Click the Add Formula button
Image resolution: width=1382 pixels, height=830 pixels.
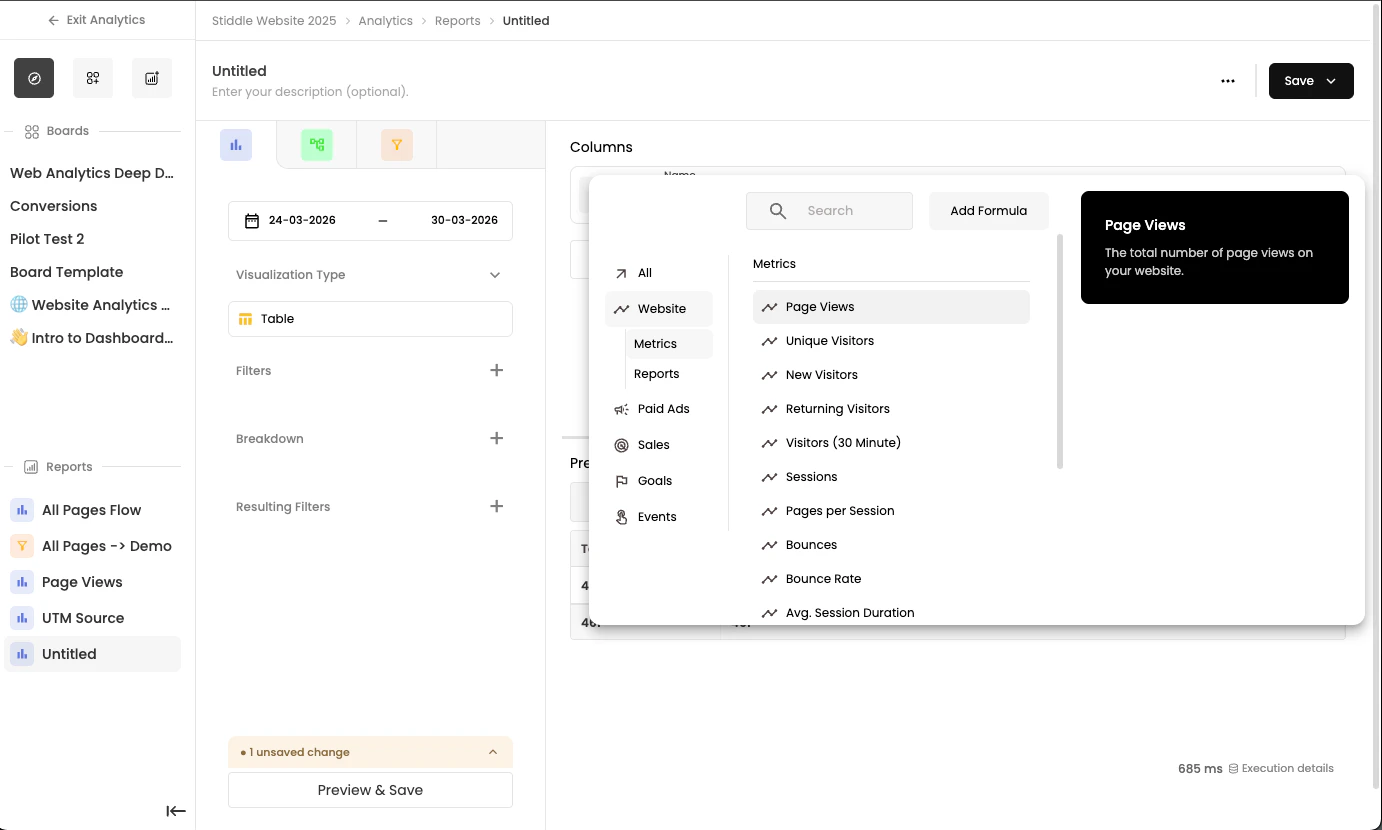coord(988,211)
